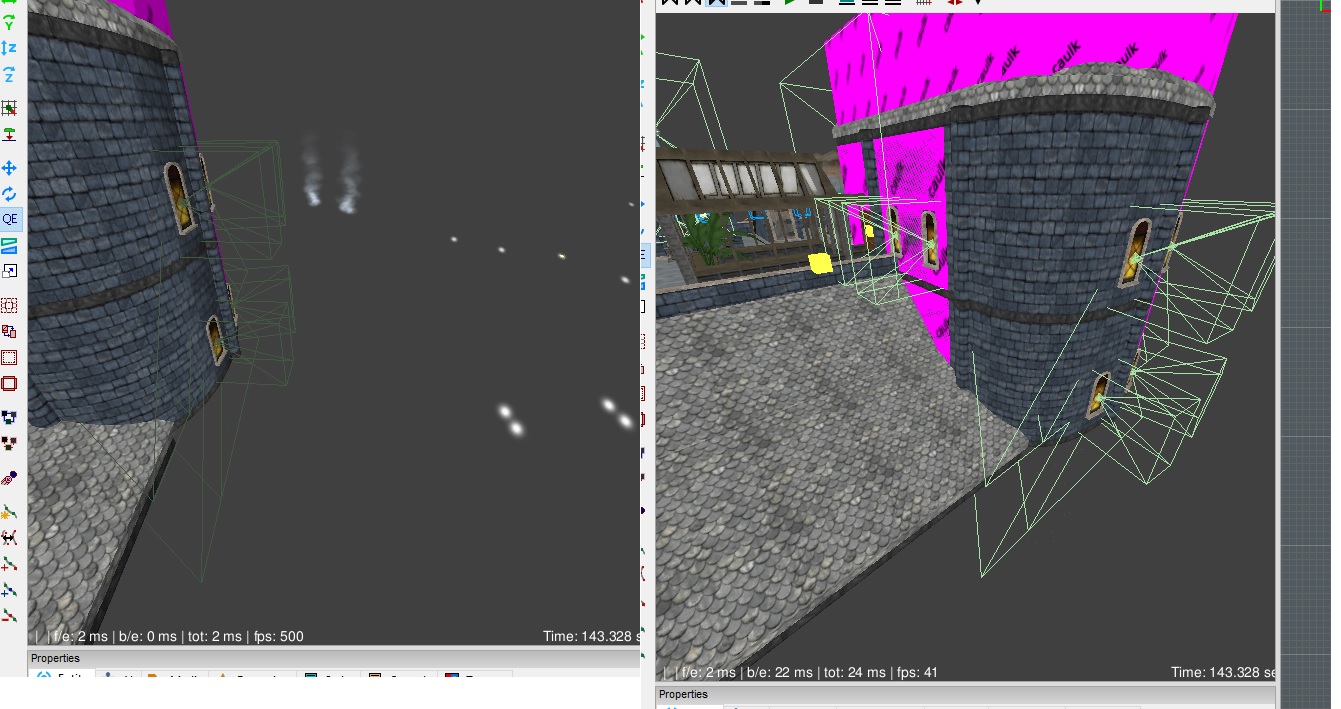This screenshot has width=1341, height=709.
Task: Click the Properties panel header under left viewport
Action: (x=56, y=658)
